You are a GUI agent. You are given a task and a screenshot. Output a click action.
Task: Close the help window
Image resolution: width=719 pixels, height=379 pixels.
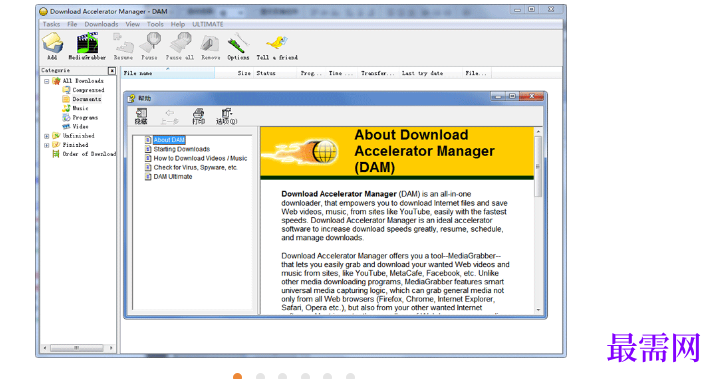point(531,96)
